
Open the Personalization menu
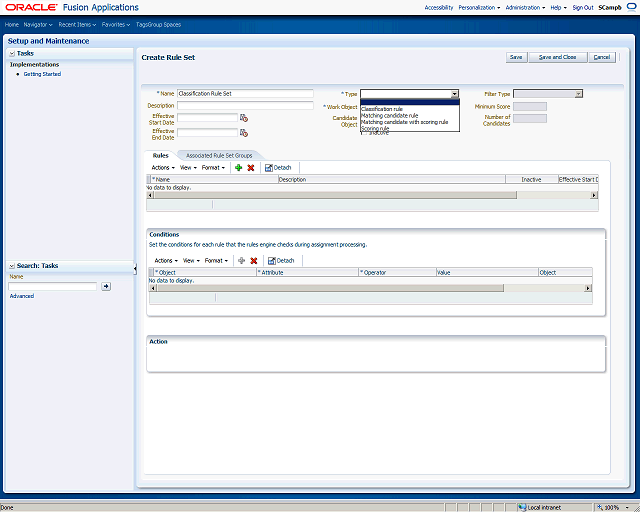point(479,7)
